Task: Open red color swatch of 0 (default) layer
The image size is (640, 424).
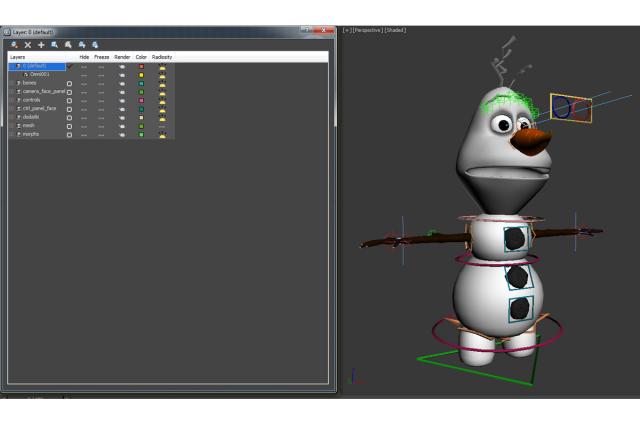Action: tap(141, 67)
